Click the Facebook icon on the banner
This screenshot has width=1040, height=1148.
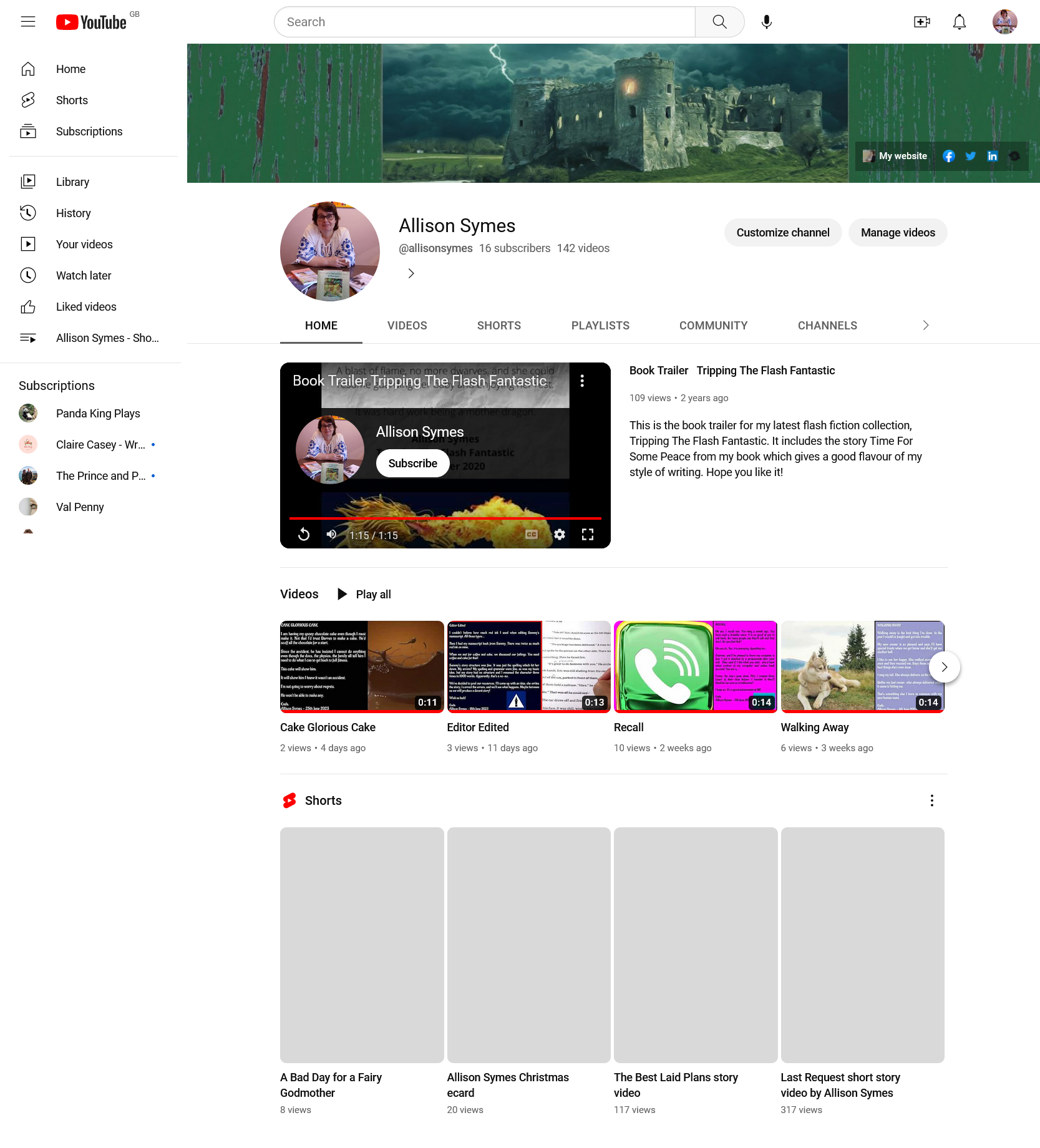(948, 156)
